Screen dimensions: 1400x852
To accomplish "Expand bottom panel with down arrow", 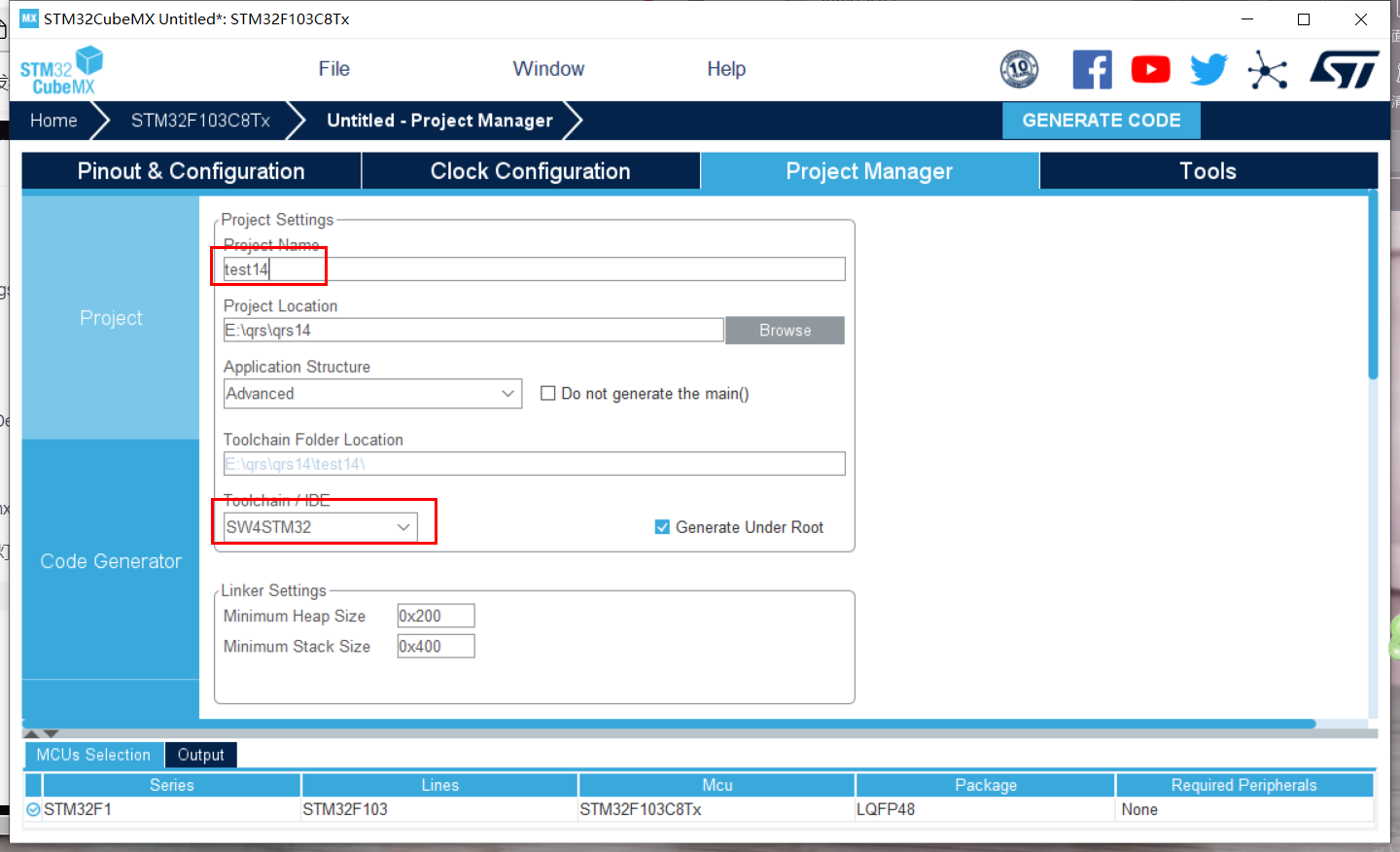I will 52,733.
